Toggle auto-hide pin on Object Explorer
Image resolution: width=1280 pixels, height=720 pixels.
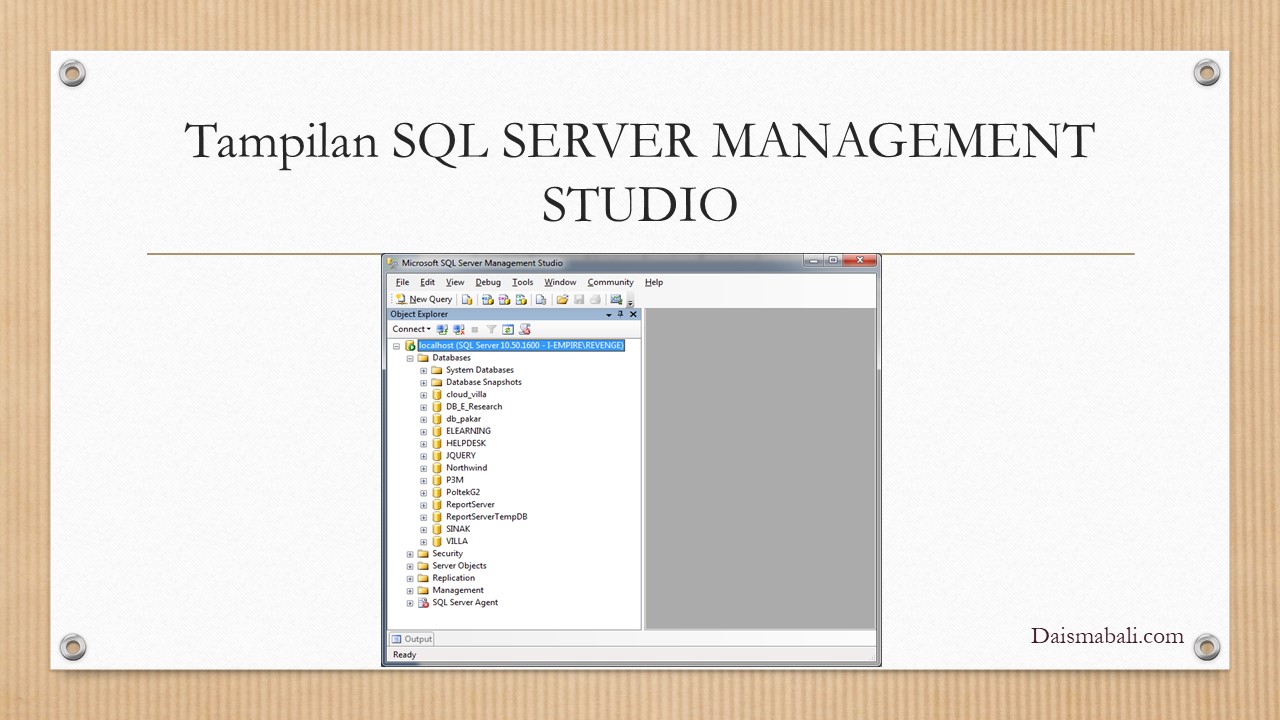[620, 314]
